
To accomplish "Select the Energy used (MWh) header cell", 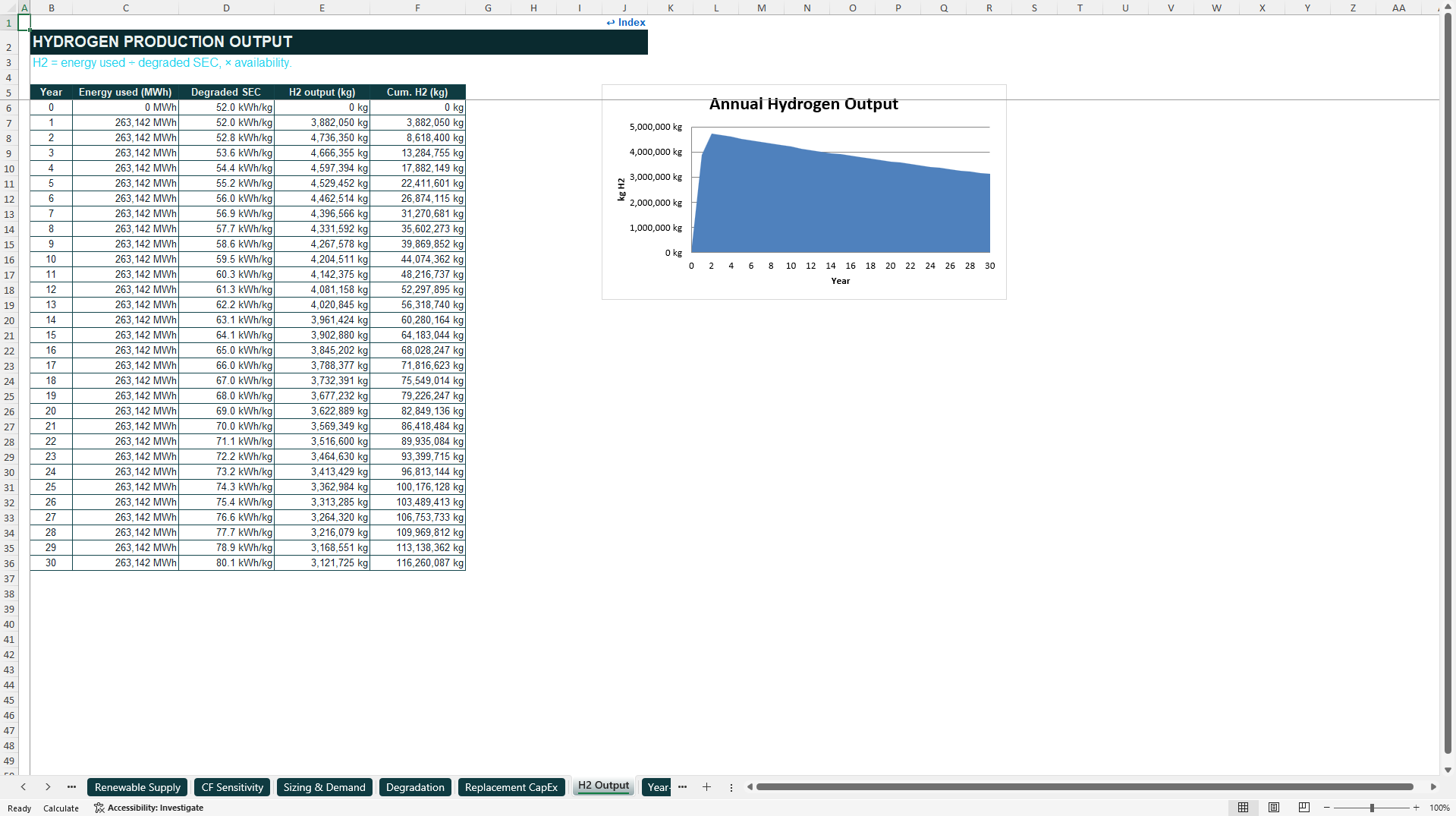I will (x=125, y=92).
